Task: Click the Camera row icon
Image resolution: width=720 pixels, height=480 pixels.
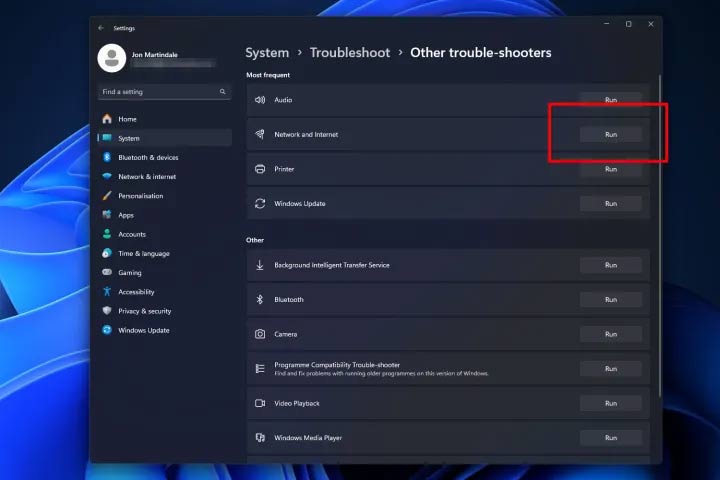Action: (260, 334)
